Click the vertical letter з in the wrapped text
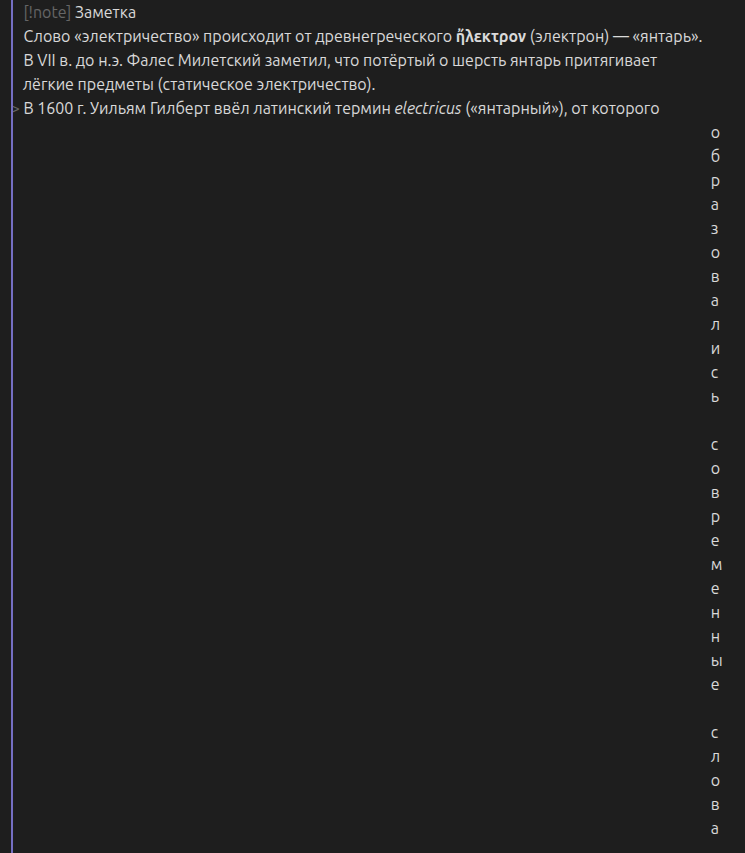745x853 pixels. tap(714, 229)
